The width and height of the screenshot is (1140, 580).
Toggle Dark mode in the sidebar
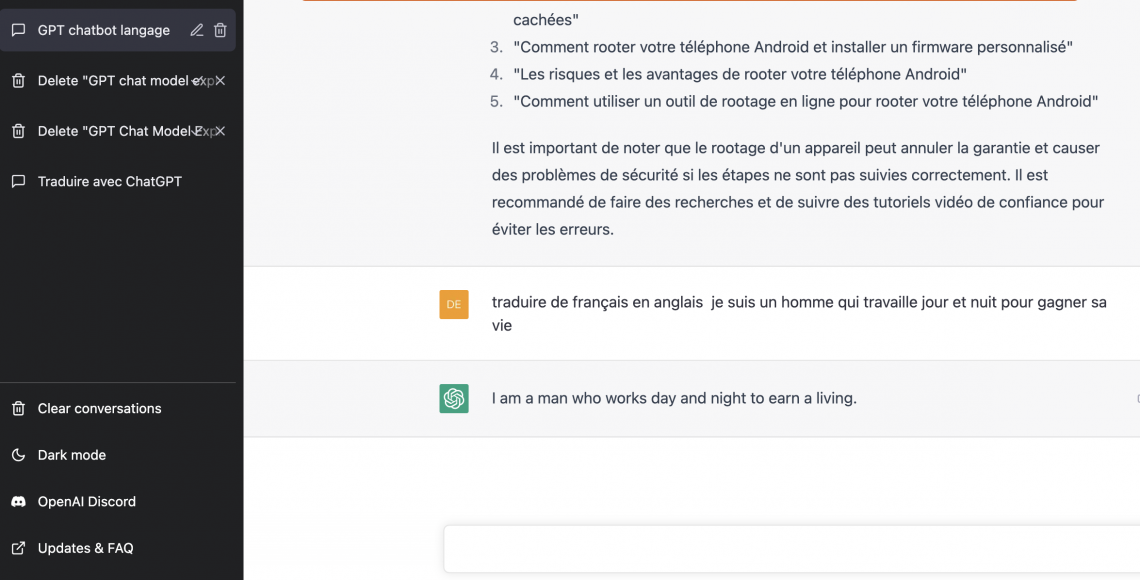click(x=118, y=455)
